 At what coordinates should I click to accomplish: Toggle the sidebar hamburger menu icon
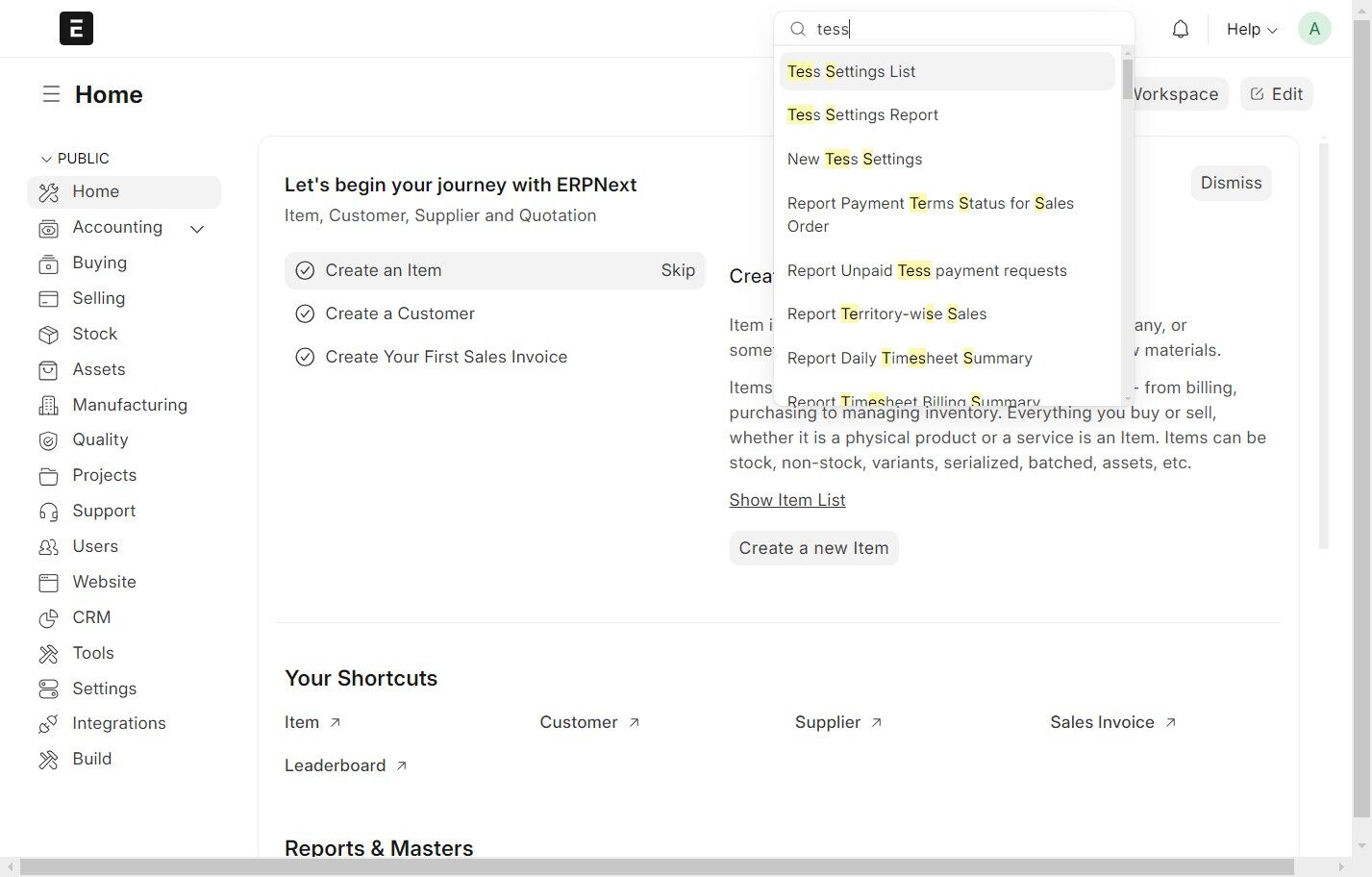pyautogui.click(x=51, y=94)
